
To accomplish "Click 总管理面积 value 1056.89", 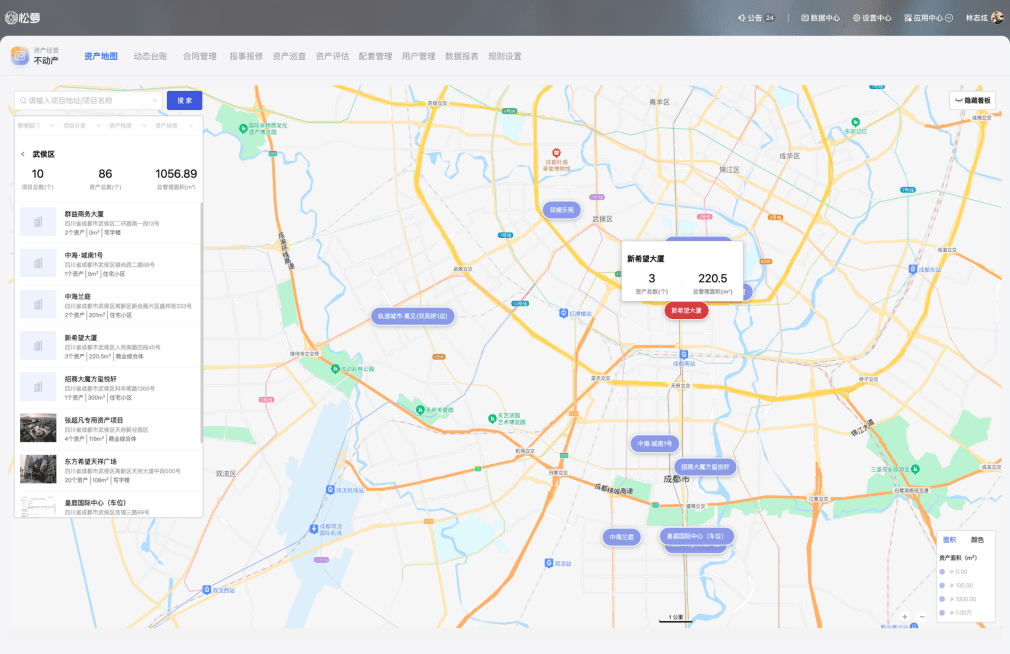I will coord(176,174).
